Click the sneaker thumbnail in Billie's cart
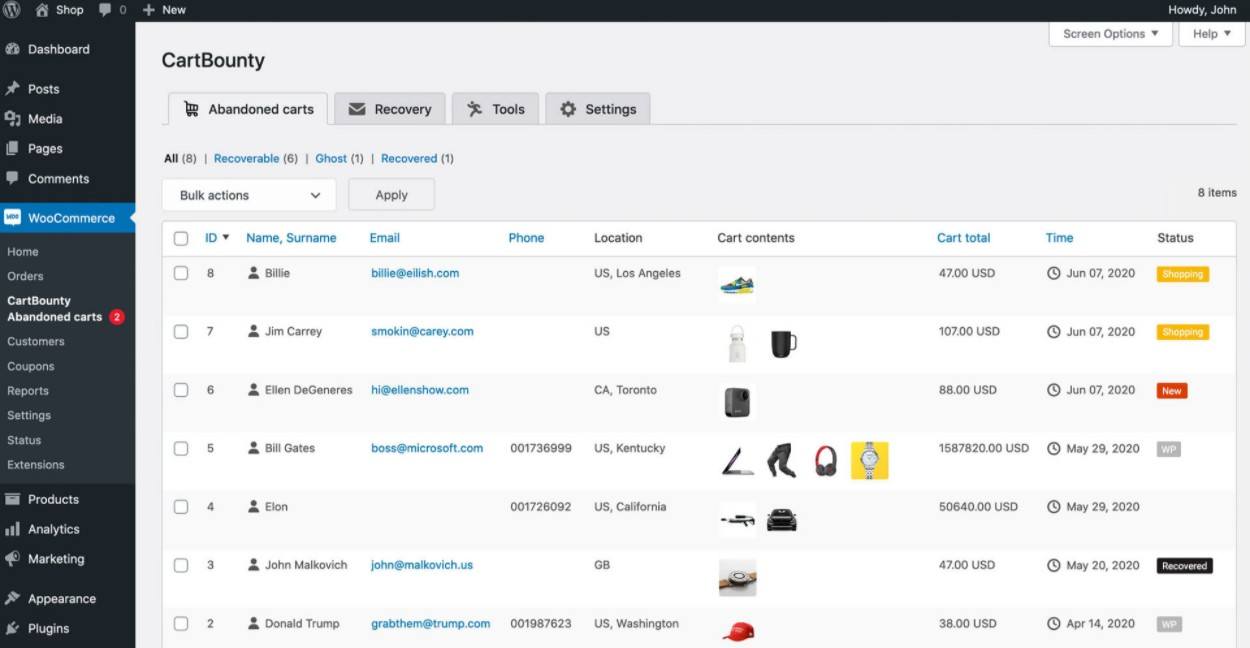 737,284
